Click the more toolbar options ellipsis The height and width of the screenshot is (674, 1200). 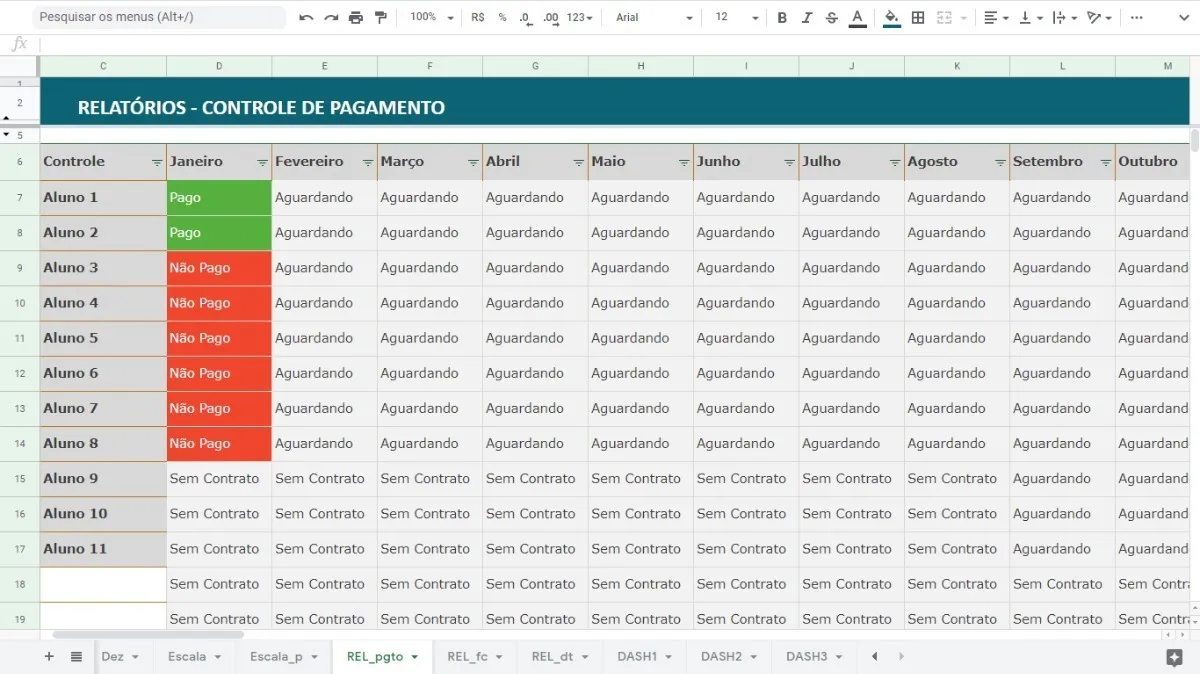pos(1136,18)
